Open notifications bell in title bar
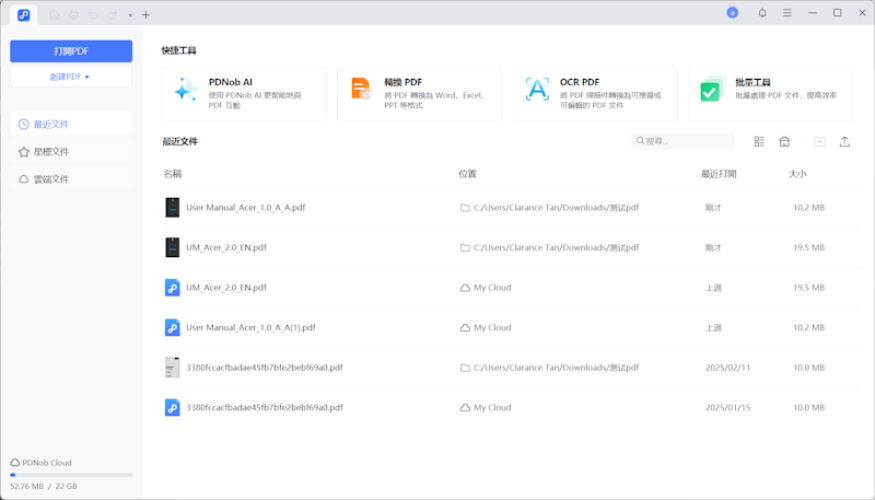Image resolution: width=875 pixels, height=500 pixels. tap(762, 13)
